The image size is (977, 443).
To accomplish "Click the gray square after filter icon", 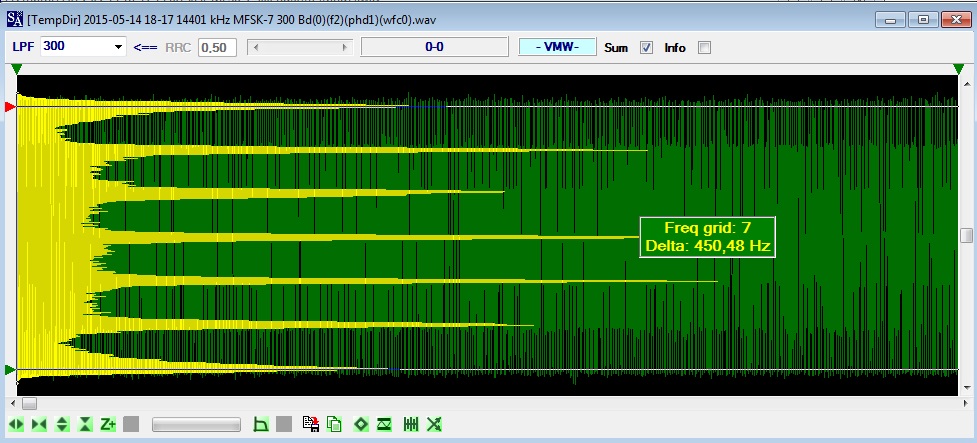I will [284, 424].
